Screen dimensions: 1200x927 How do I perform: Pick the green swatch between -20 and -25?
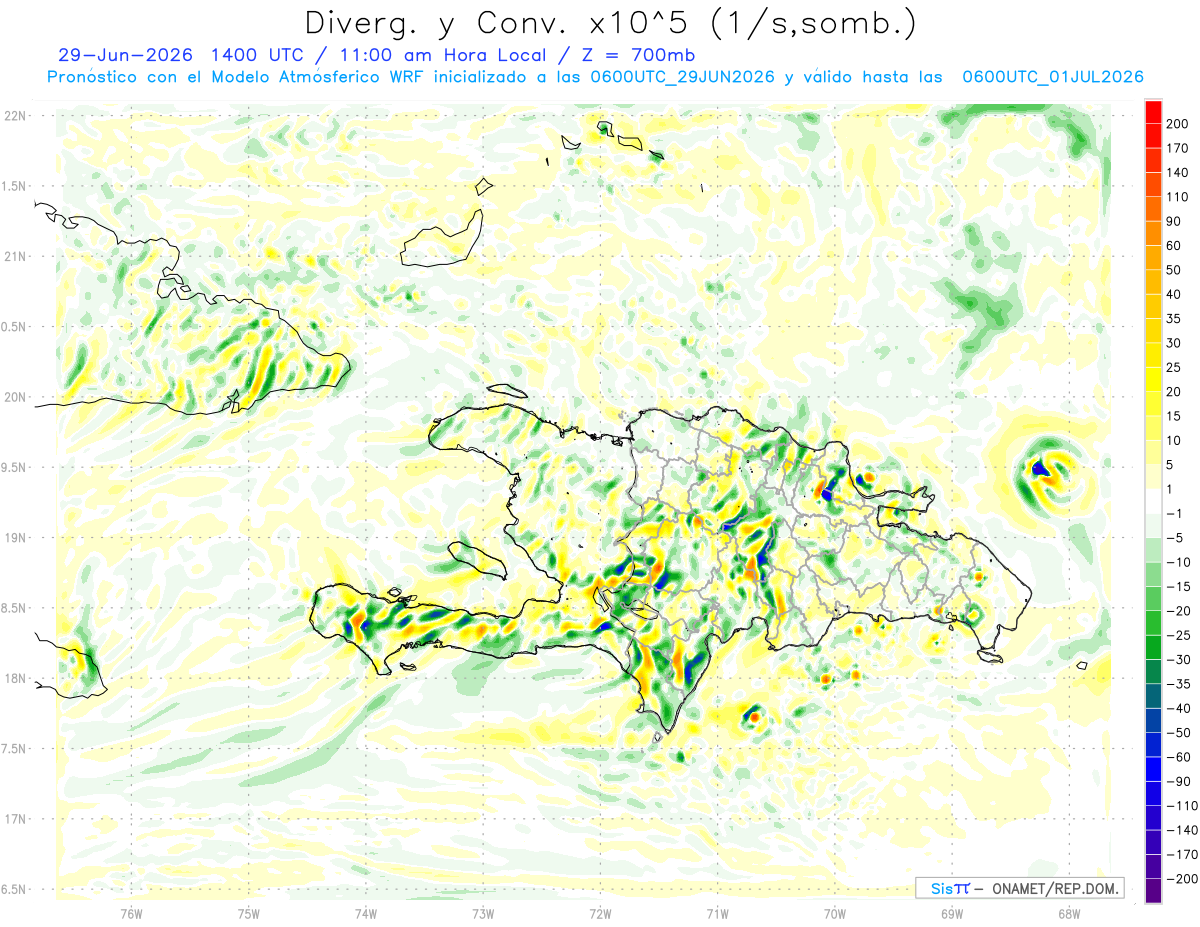click(x=1154, y=624)
